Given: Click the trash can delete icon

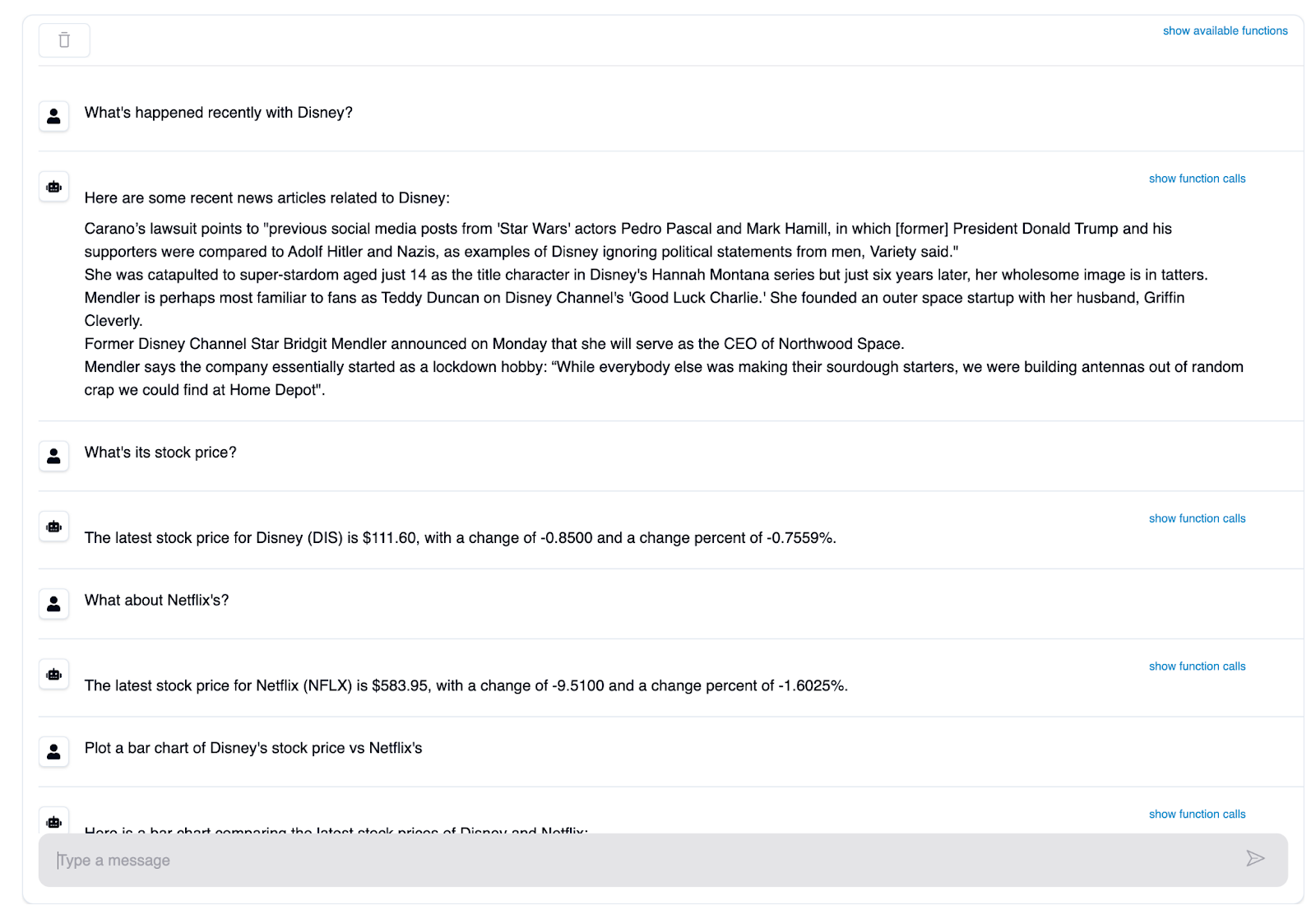Looking at the screenshot, I should click(x=64, y=40).
